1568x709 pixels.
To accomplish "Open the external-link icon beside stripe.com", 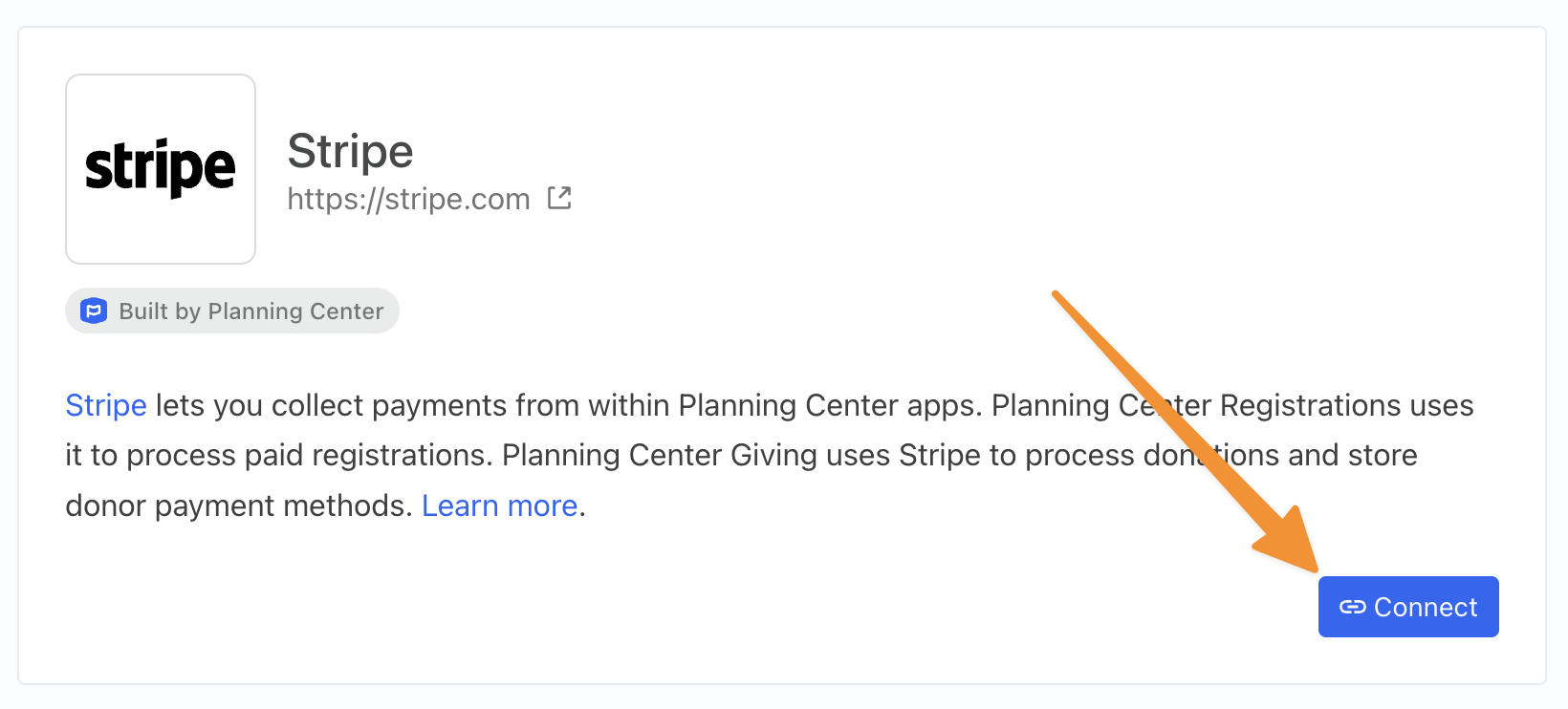I will 559,198.
